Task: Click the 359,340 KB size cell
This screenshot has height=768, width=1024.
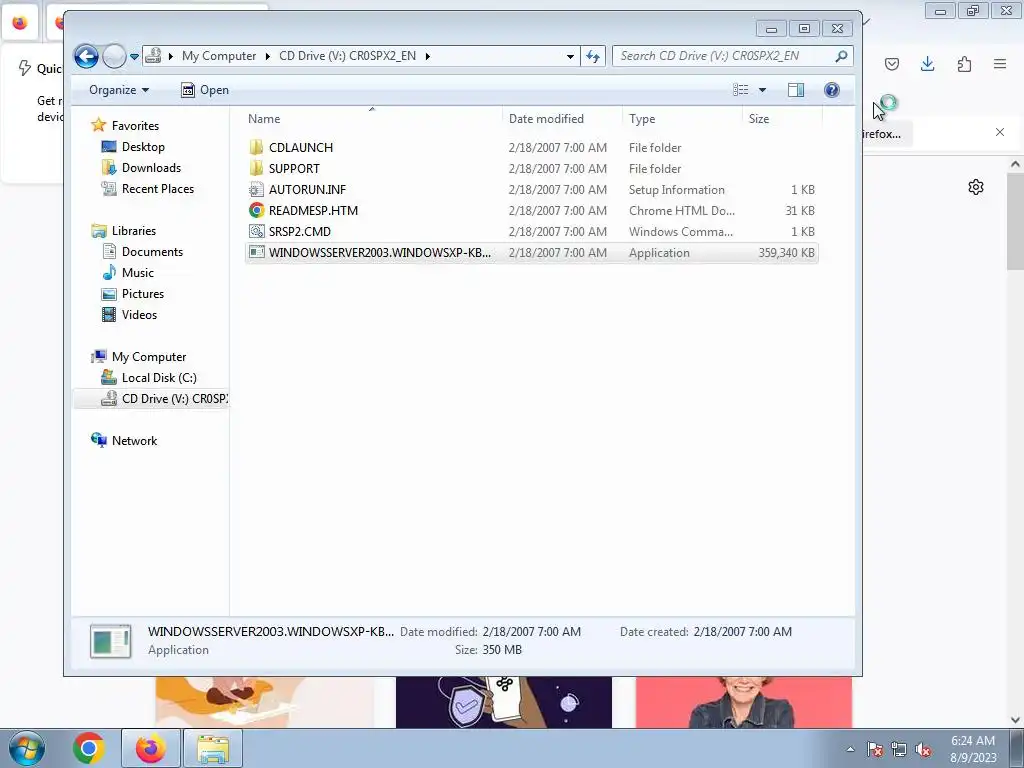Action: (786, 253)
